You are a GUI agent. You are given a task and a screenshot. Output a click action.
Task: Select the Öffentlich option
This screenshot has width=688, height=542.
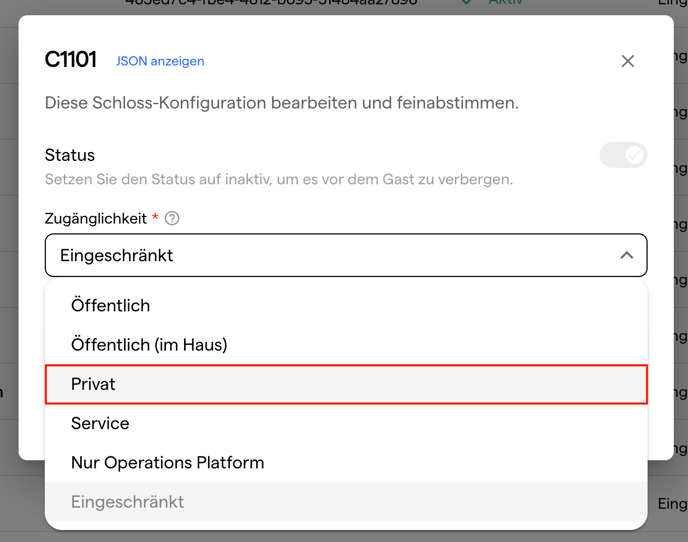click(x=110, y=306)
